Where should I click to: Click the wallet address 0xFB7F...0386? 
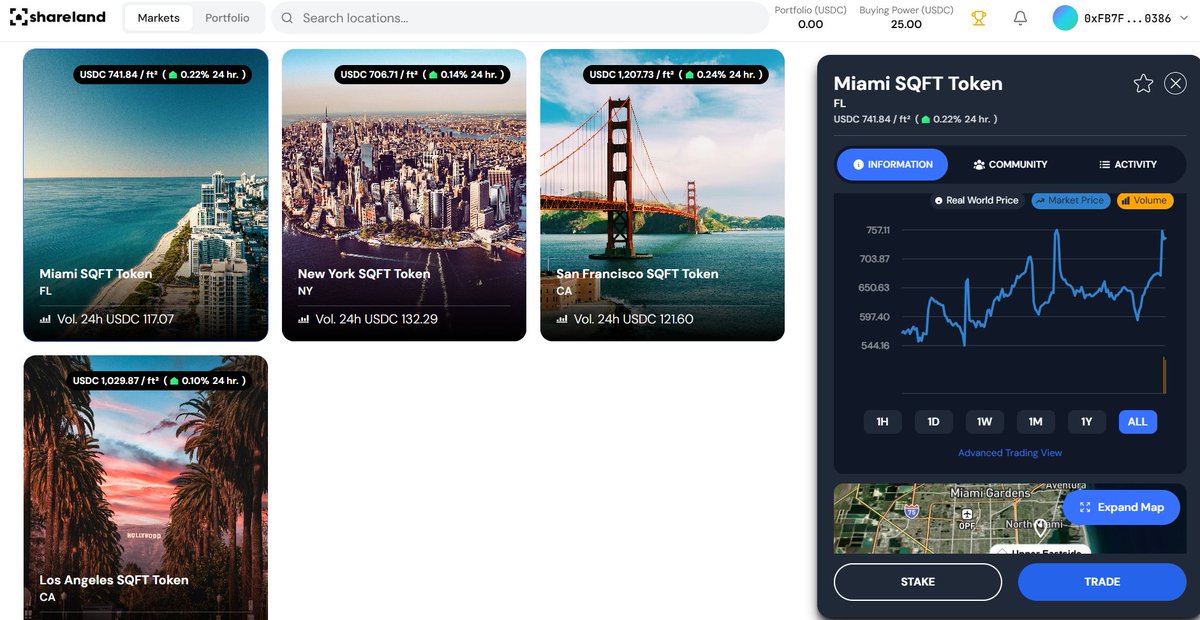click(x=1128, y=18)
